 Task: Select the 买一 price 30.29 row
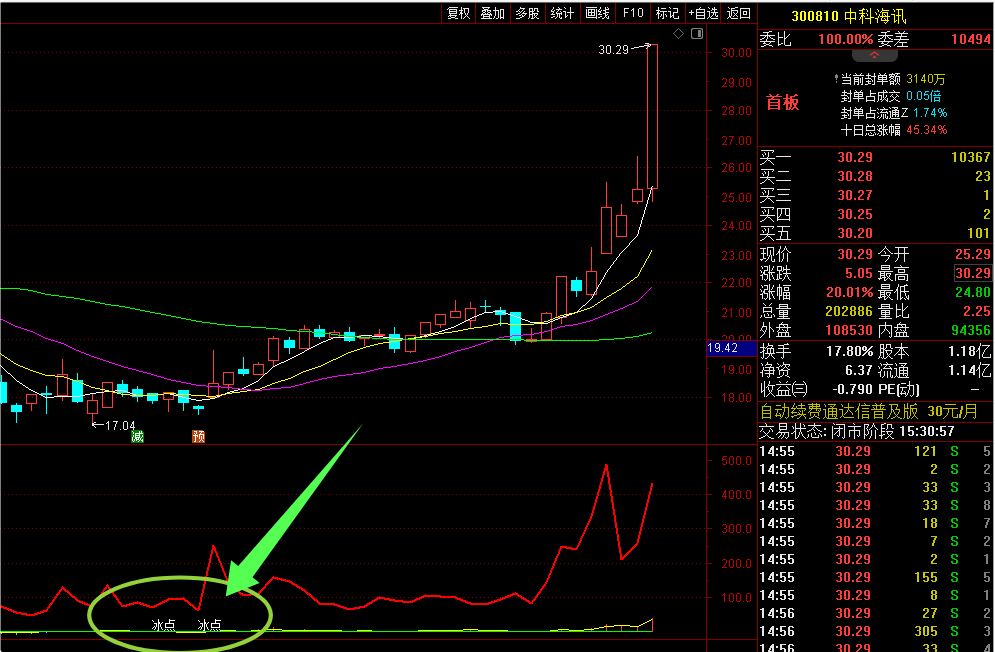[x=875, y=157]
